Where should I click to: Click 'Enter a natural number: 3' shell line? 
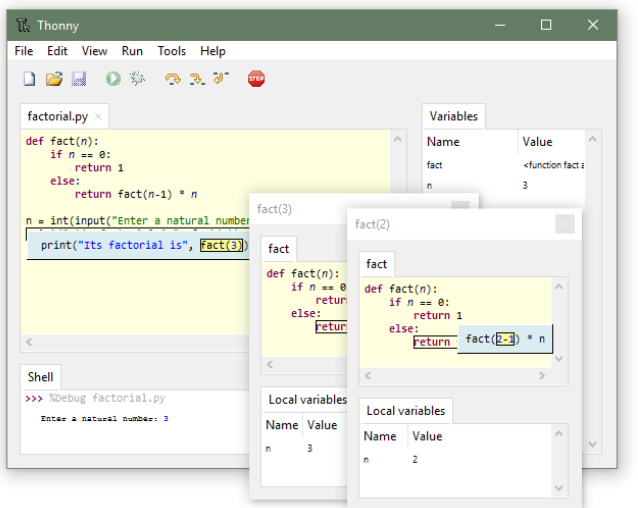click(x=104, y=419)
